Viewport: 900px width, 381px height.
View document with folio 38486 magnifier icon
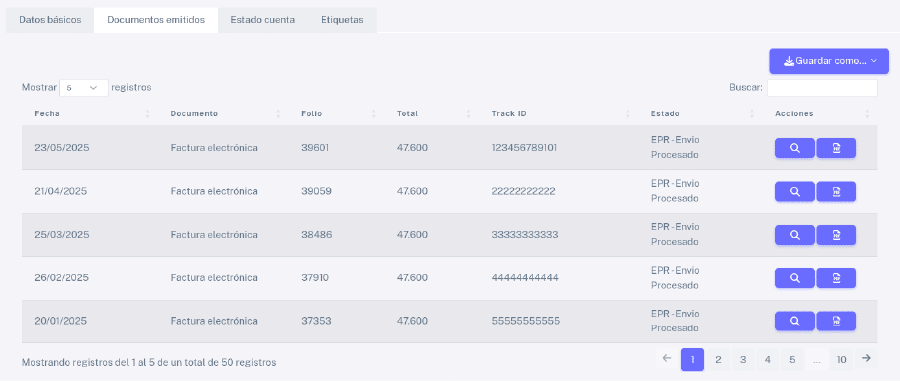[x=794, y=235]
